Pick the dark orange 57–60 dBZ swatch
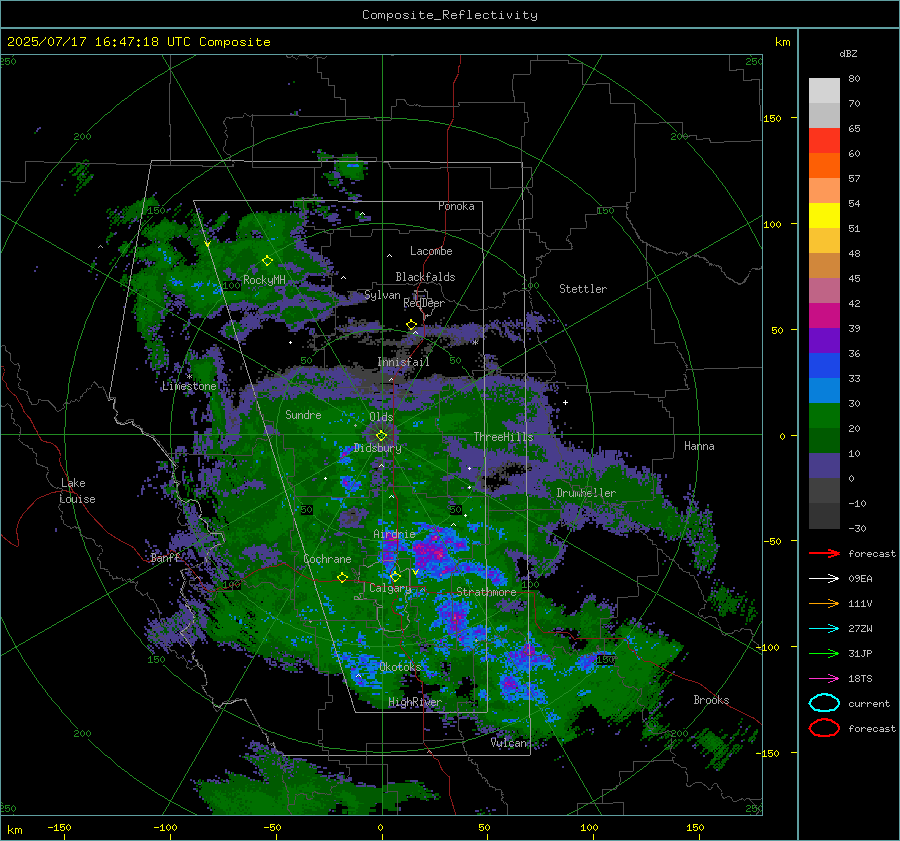 tap(824, 166)
